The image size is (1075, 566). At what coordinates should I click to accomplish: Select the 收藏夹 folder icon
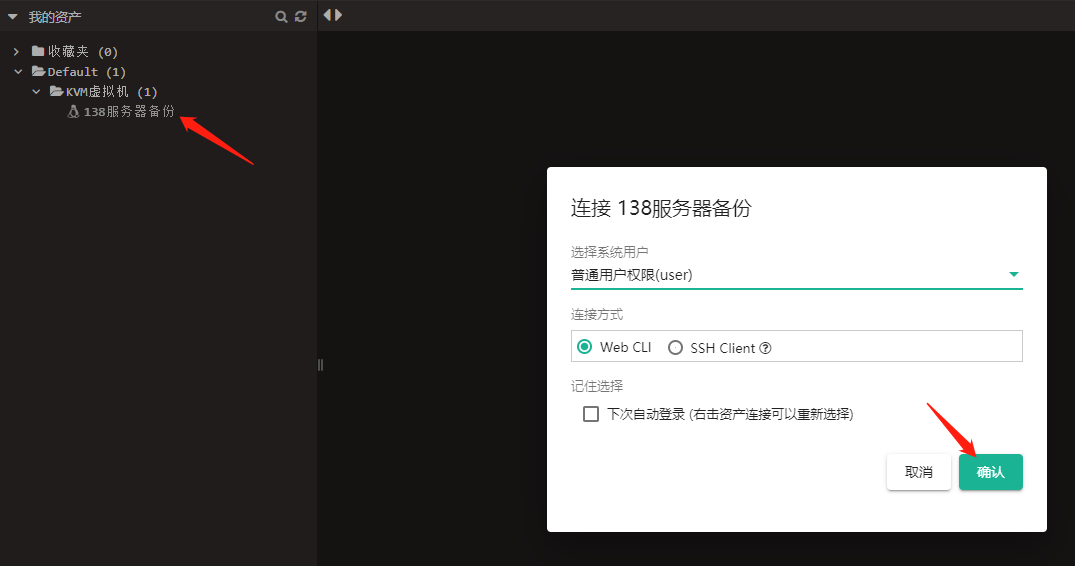(38, 51)
